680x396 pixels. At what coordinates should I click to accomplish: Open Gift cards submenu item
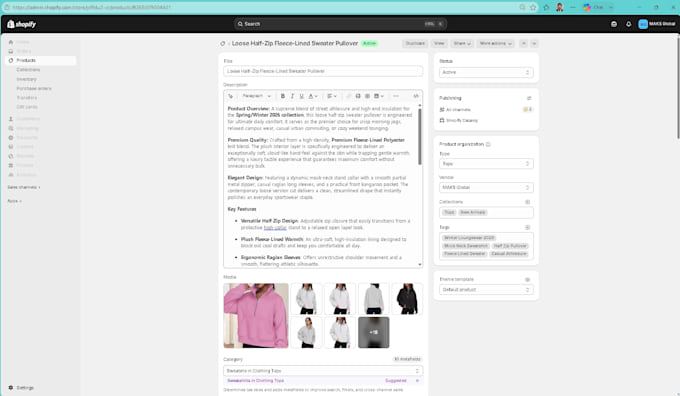27,107
